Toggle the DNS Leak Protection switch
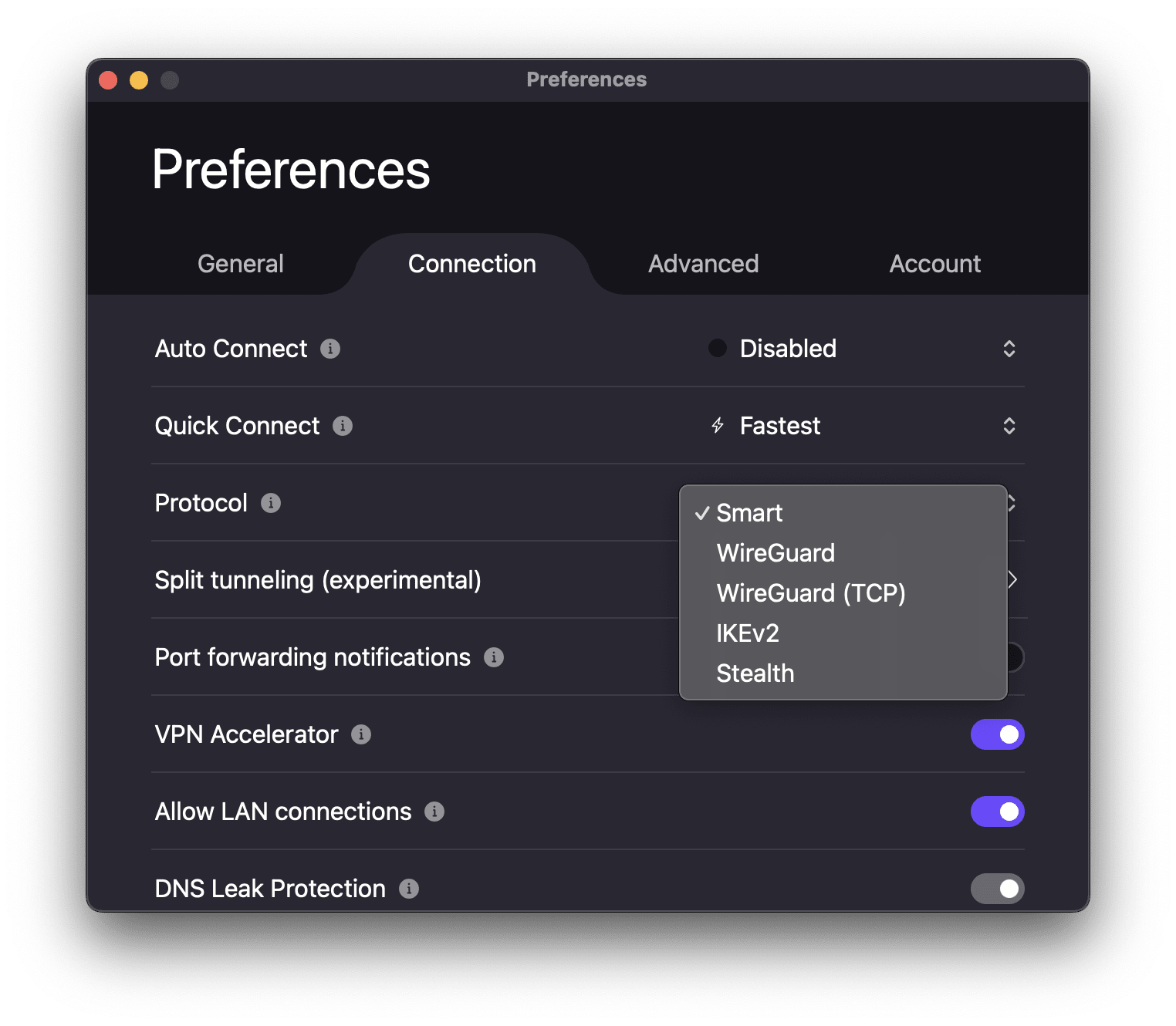Viewport: 1176px width, 1026px height. tap(997, 889)
